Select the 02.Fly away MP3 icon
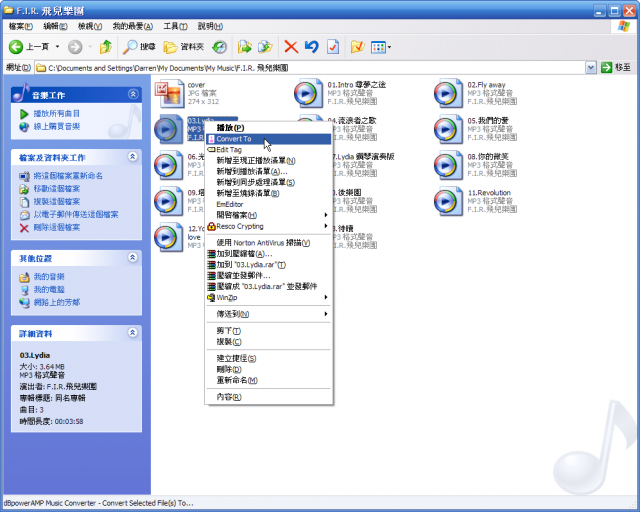Image resolution: width=640 pixels, height=512 pixels. (448, 93)
